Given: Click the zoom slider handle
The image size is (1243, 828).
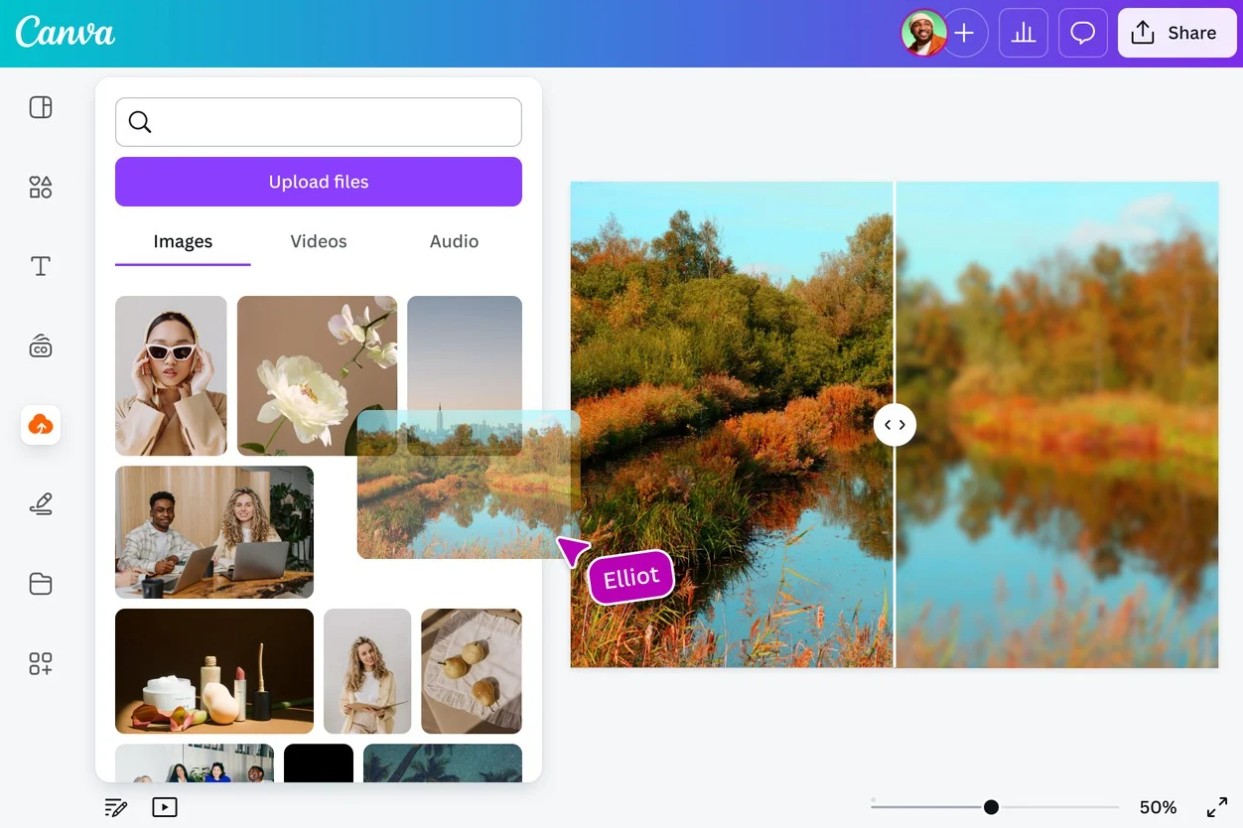Looking at the screenshot, I should point(990,807).
